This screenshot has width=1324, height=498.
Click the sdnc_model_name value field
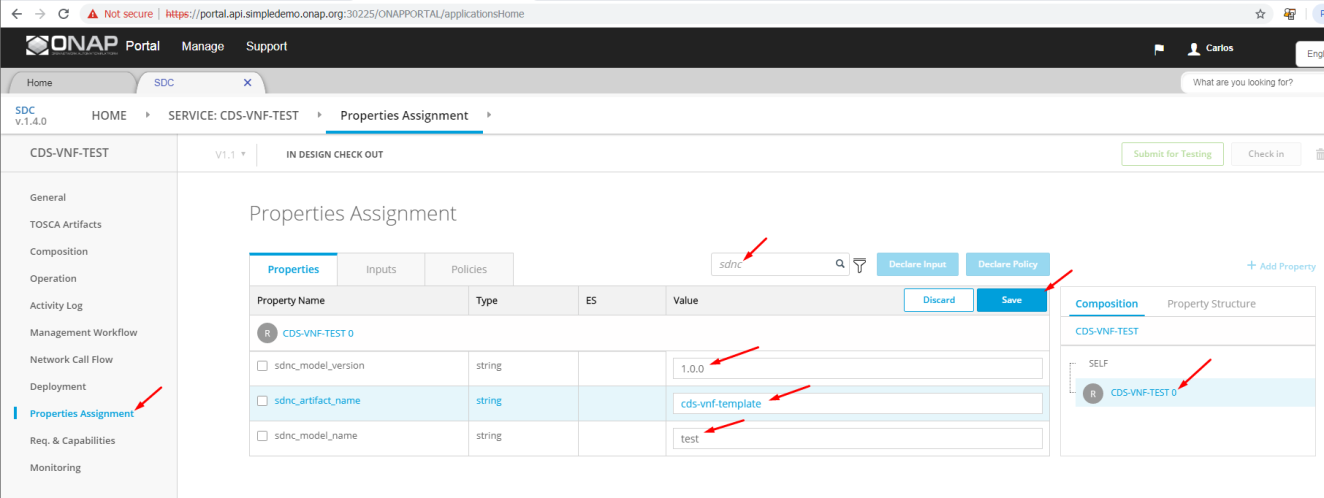pos(857,438)
